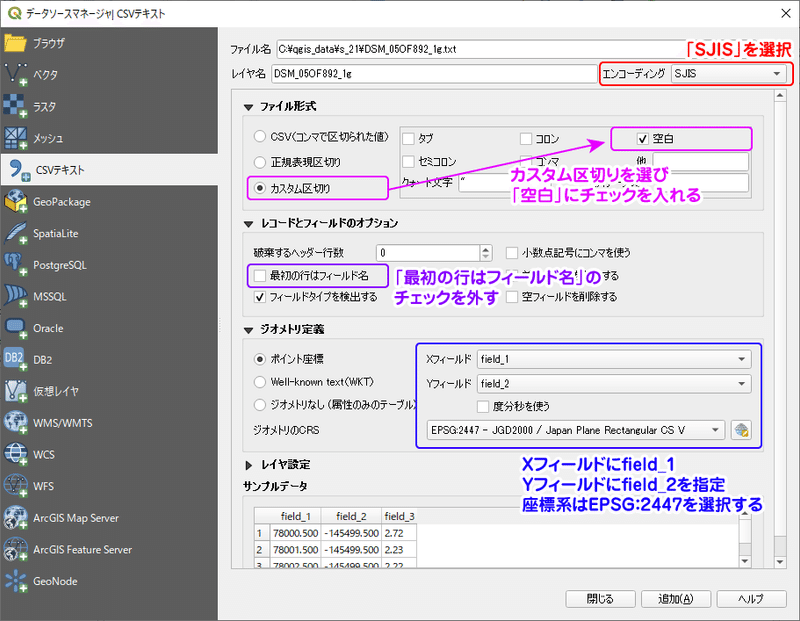Select the Raster (ラスタ) source icon
This screenshot has width=800, height=621.
click(x=15, y=106)
